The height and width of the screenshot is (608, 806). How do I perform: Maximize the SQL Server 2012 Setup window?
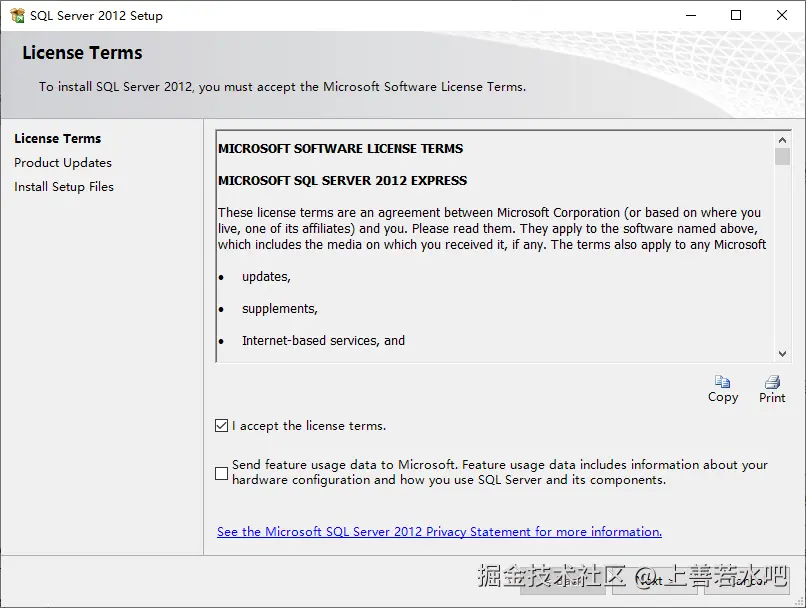(x=736, y=15)
